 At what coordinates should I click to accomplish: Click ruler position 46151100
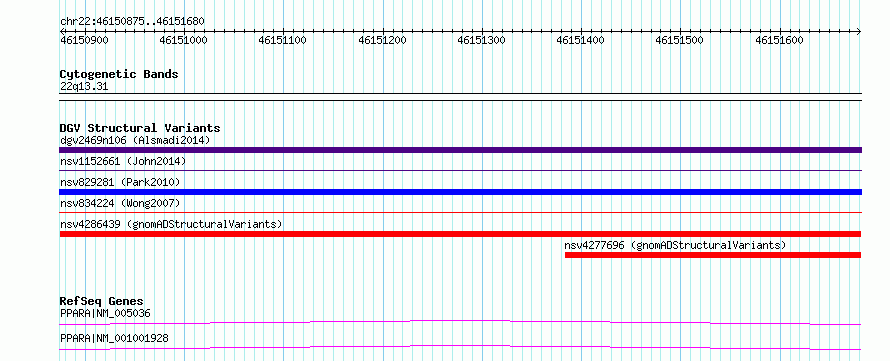(x=283, y=40)
